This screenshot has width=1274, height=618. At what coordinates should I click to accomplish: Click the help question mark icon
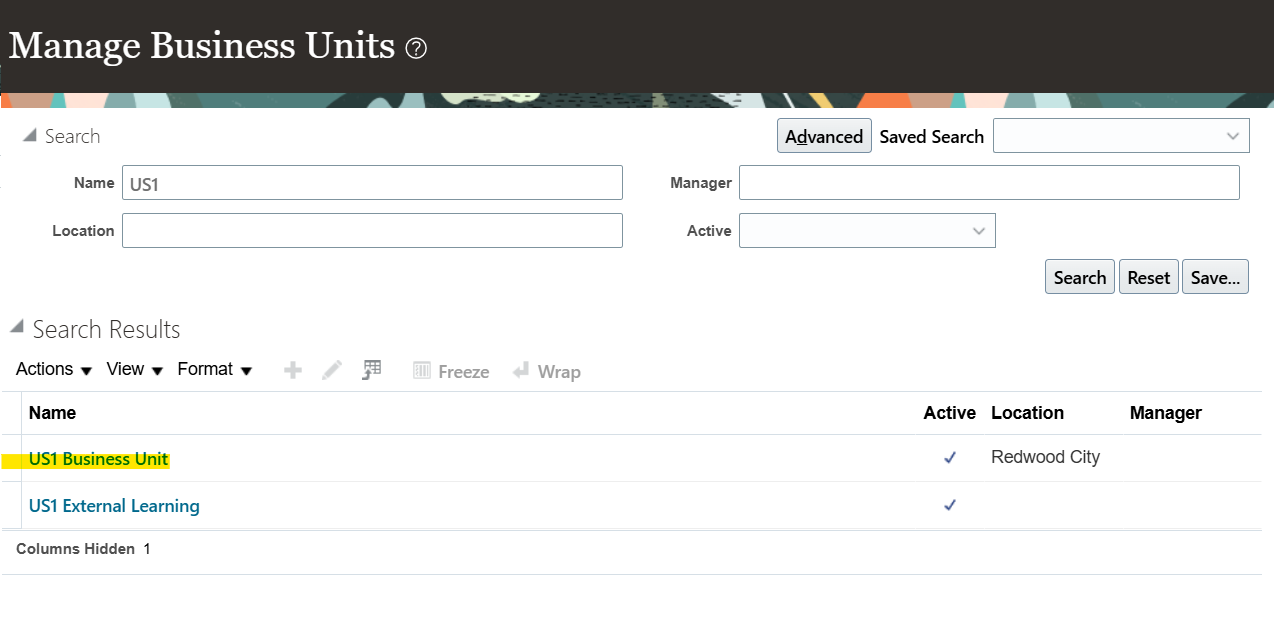click(x=416, y=48)
